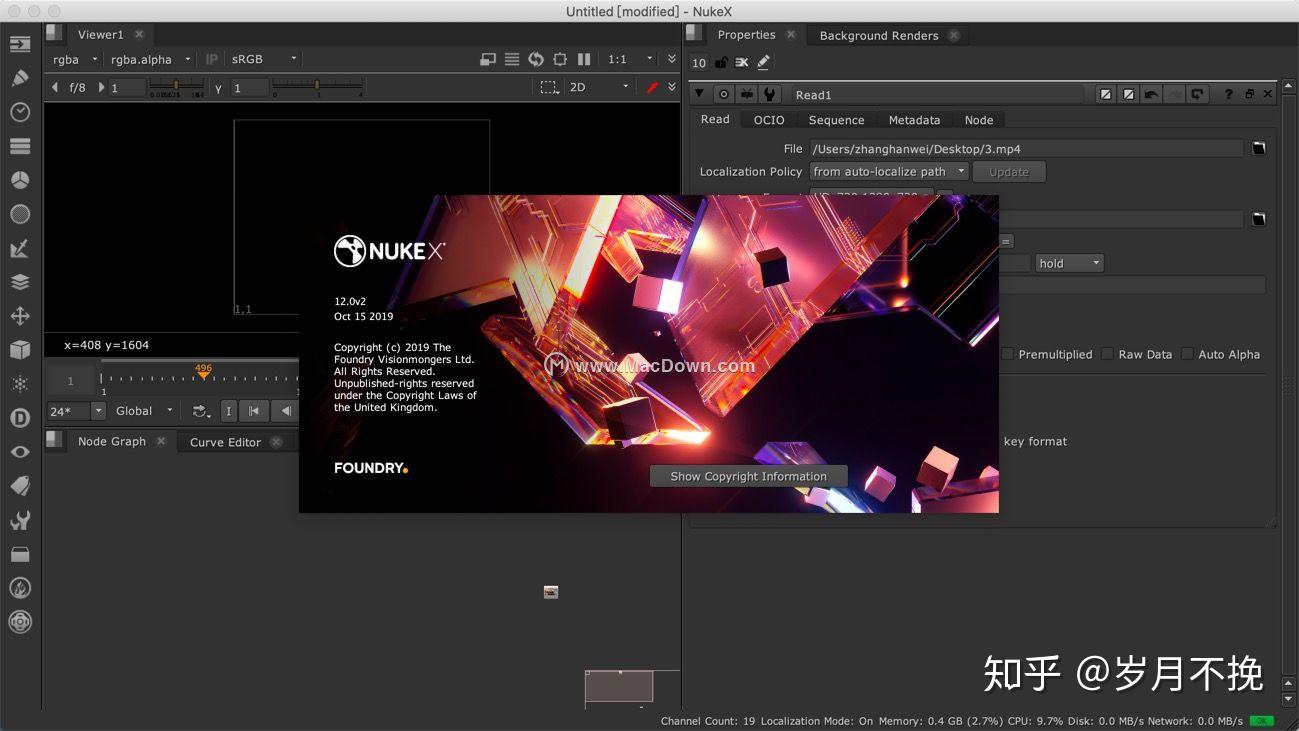Open the Keyer nodes menu
Image resolution: width=1299 pixels, height=731 pixels.
click(20, 248)
